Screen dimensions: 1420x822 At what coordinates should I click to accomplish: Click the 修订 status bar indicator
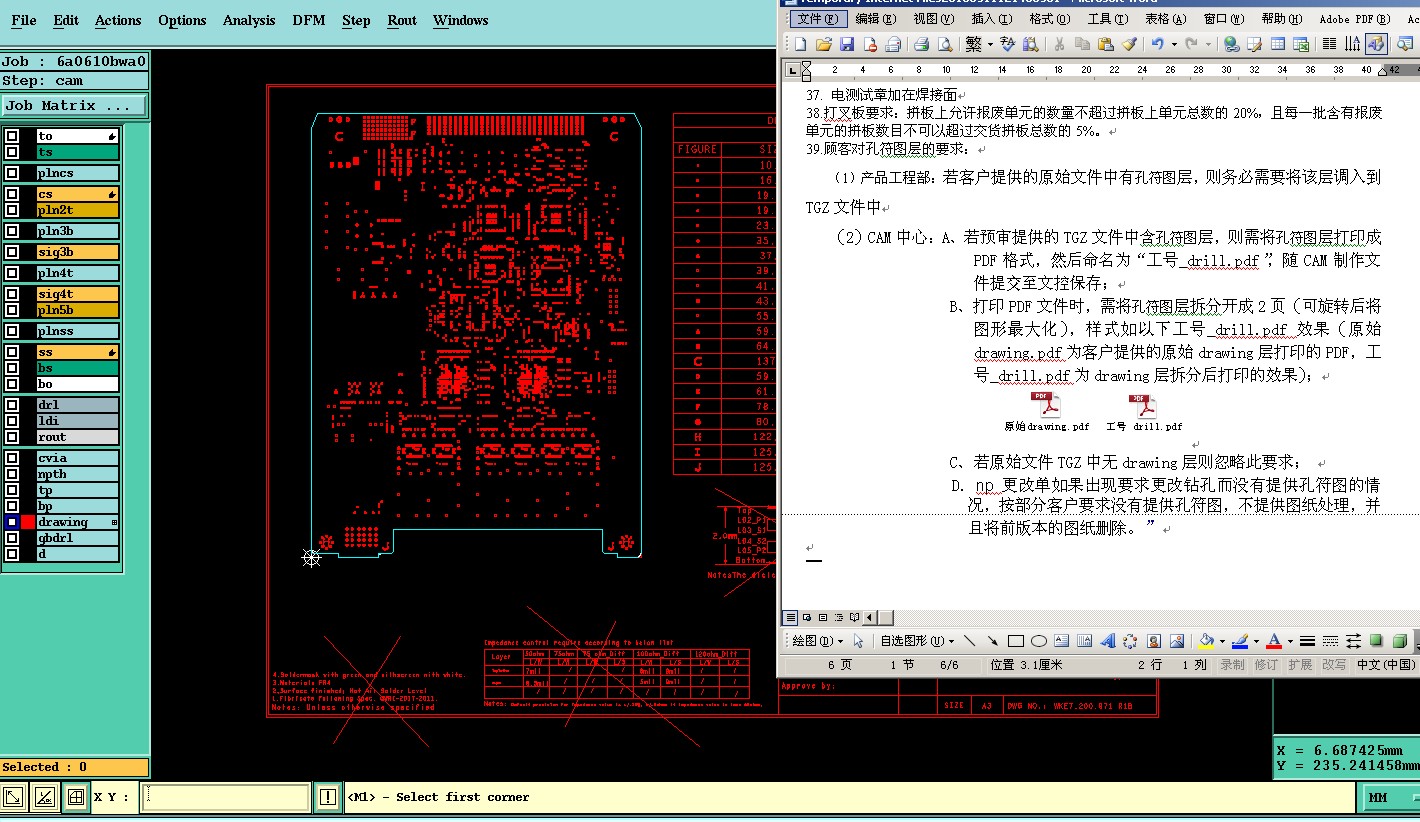[1267, 665]
